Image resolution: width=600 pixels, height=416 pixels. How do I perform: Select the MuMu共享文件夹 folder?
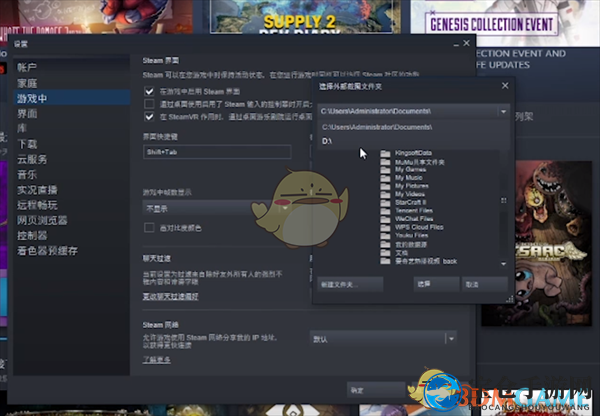point(412,162)
